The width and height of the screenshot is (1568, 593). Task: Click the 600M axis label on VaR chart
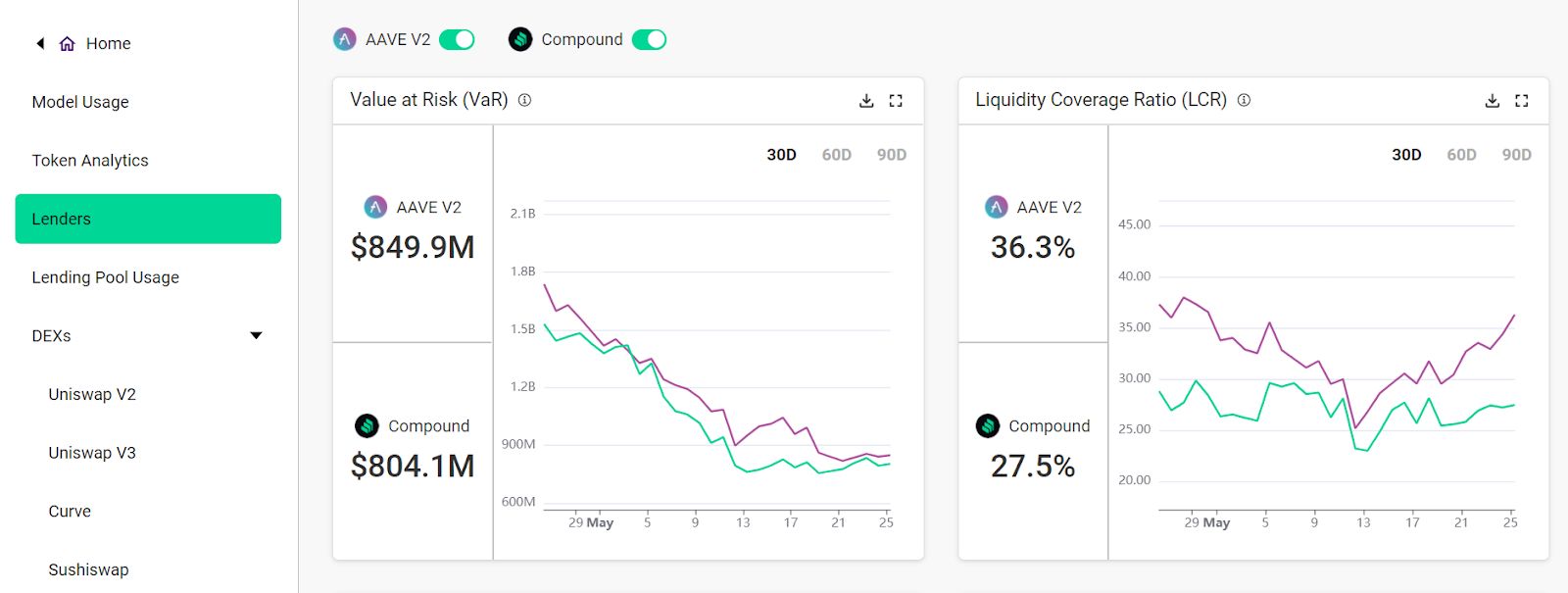coord(518,502)
